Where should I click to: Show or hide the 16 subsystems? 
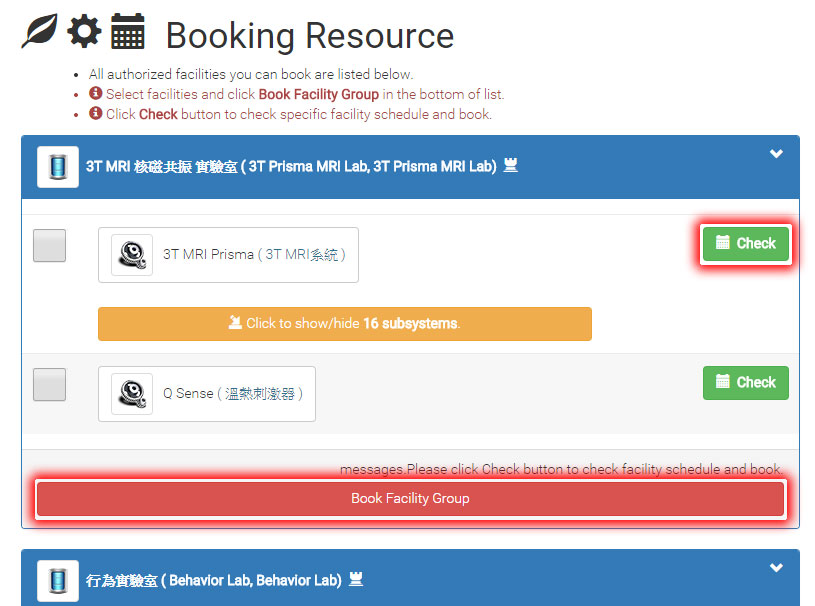pos(344,324)
